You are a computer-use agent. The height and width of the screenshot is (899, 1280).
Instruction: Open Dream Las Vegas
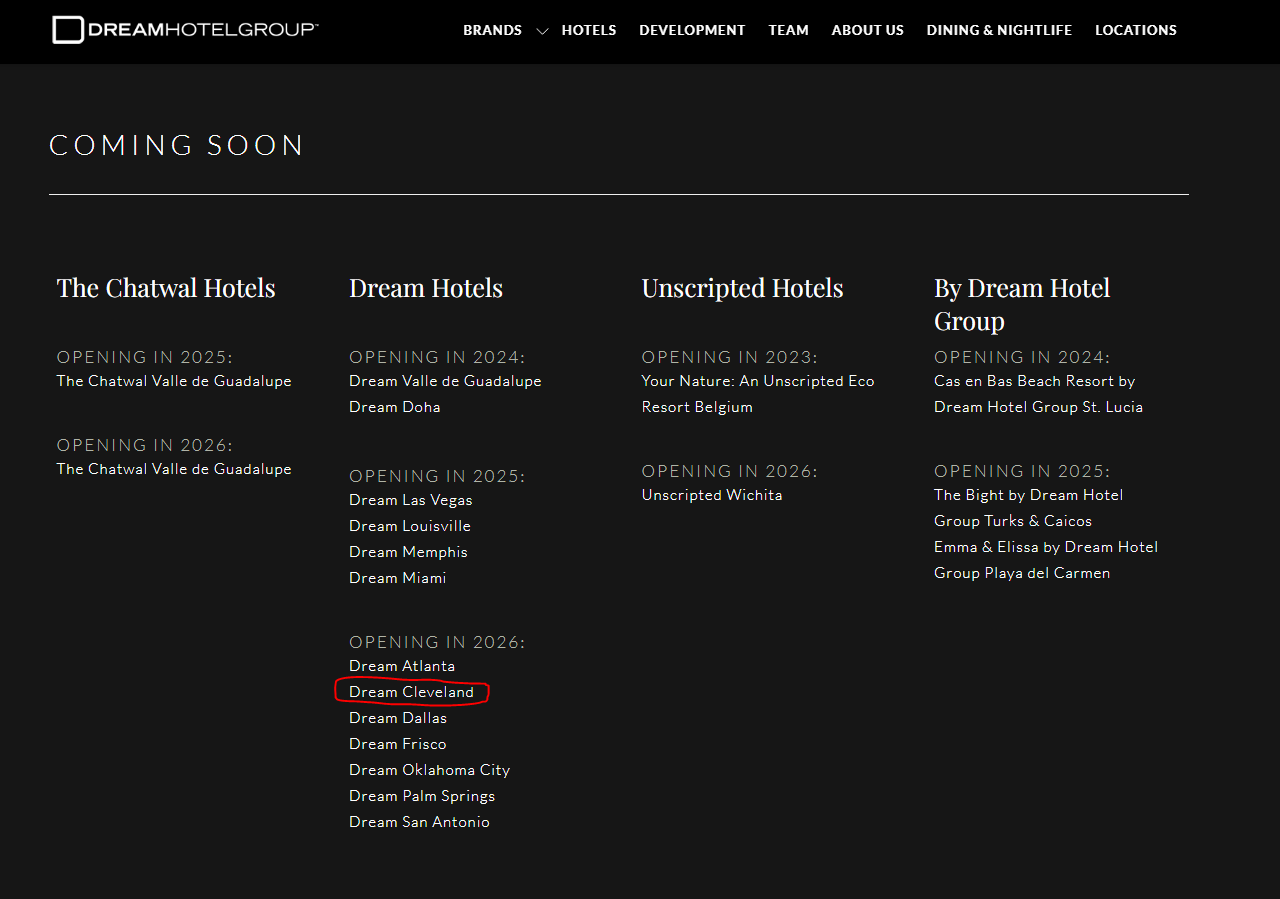pyautogui.click(x=411, y=500)
